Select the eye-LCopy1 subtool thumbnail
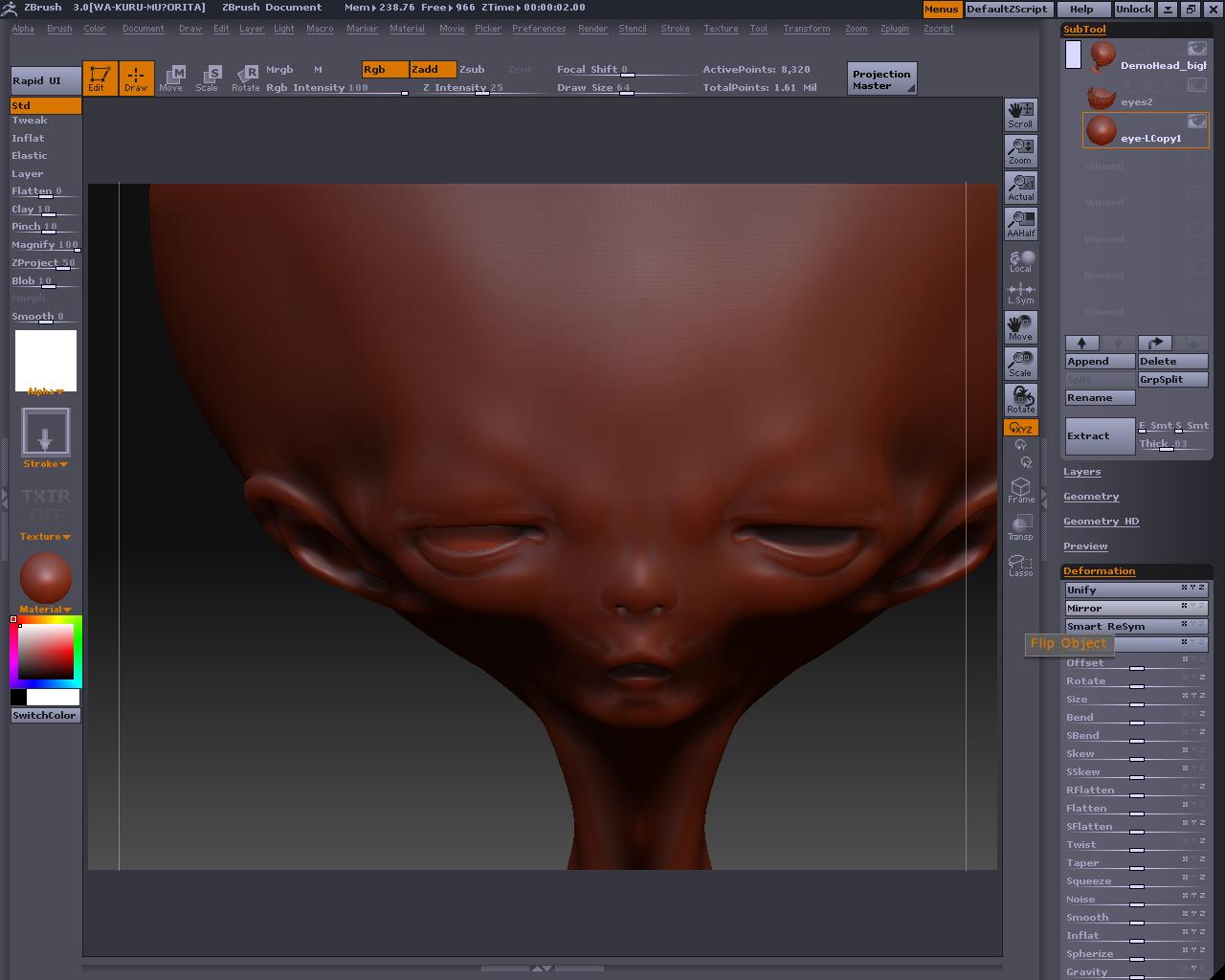Screen dimensions: 1225x980 1102,130
